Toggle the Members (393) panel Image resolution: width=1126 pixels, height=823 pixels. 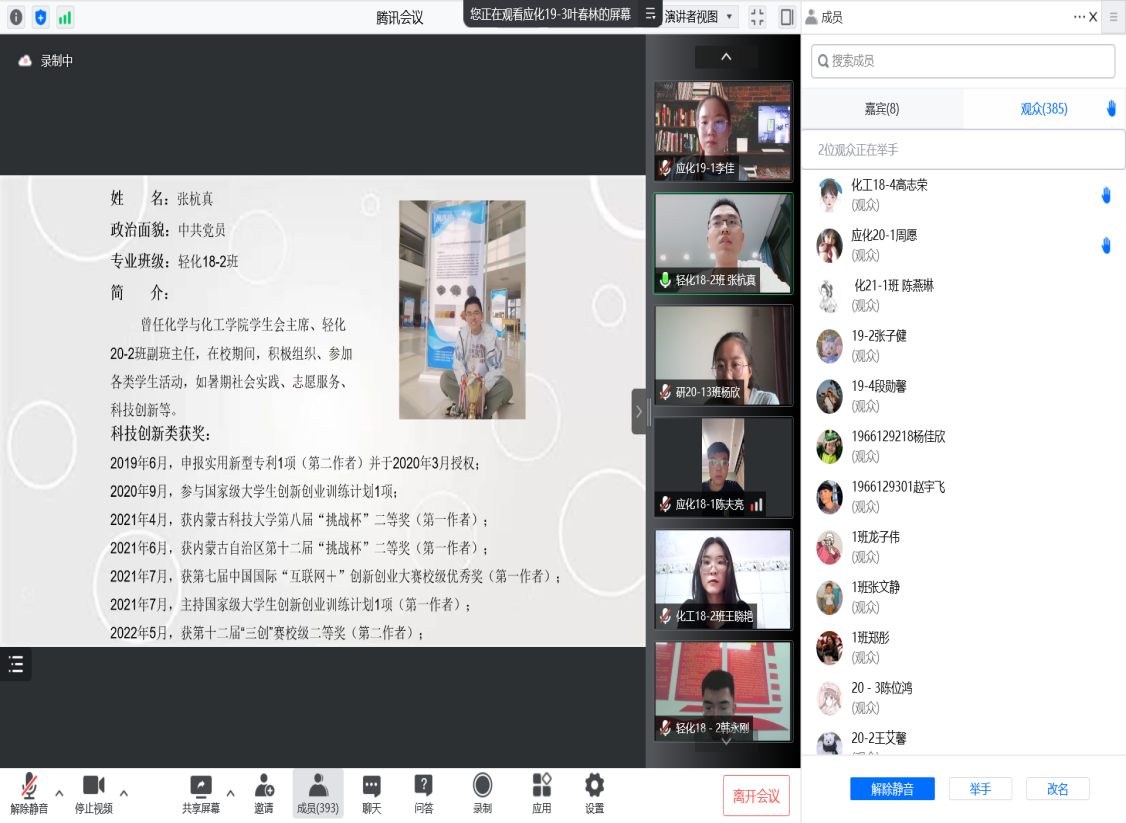point(317,793)
